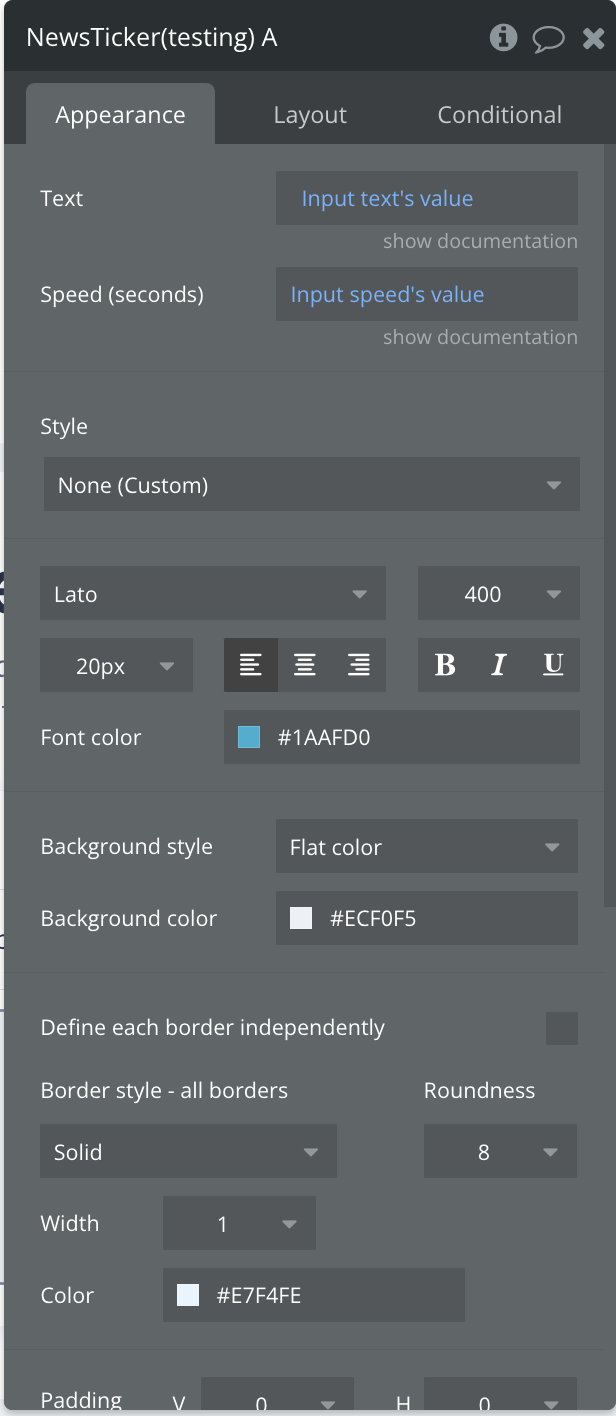
Task: Switch to the Conditional tab
Action: (499, 115)
